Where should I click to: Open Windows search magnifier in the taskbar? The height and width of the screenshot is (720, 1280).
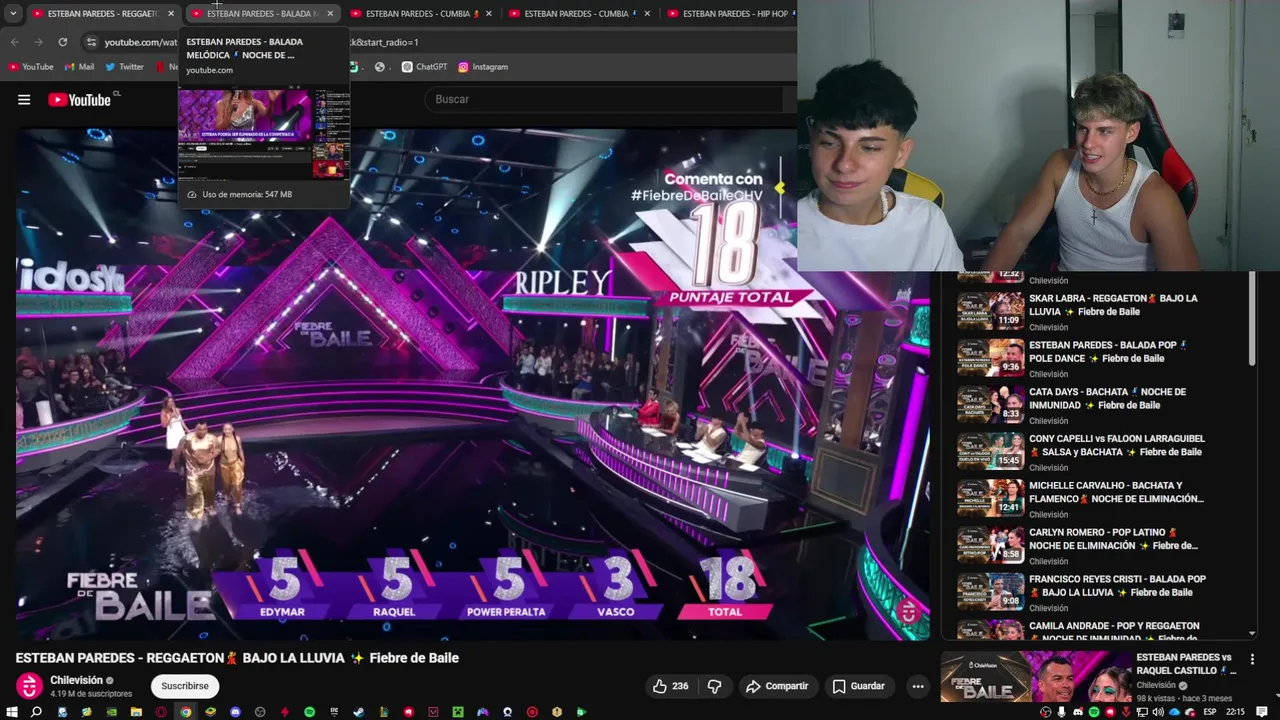[36, 711]
